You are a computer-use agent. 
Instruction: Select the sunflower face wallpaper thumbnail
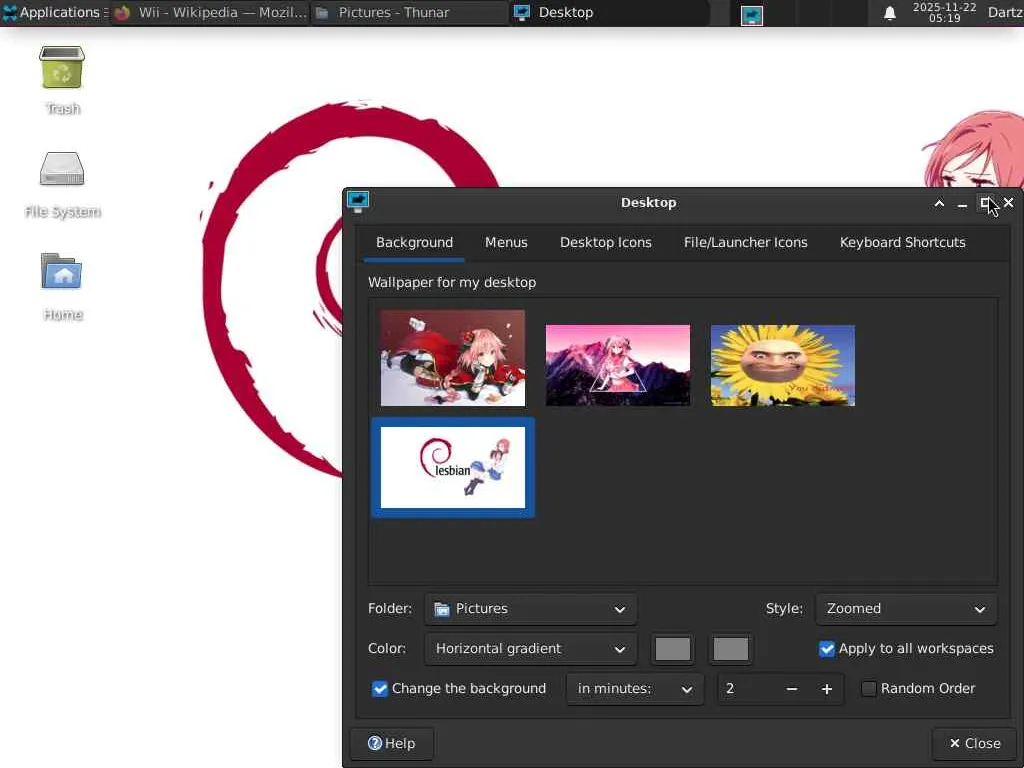[782, 365]
